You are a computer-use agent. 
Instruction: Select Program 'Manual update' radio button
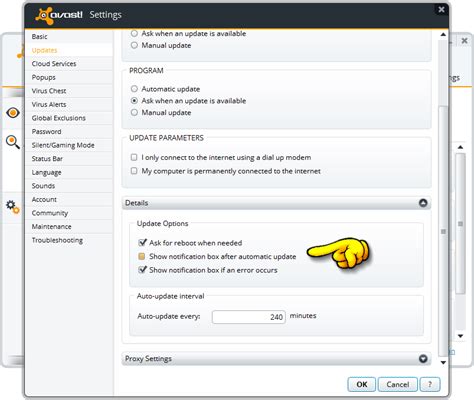click(x=134, y=112)
